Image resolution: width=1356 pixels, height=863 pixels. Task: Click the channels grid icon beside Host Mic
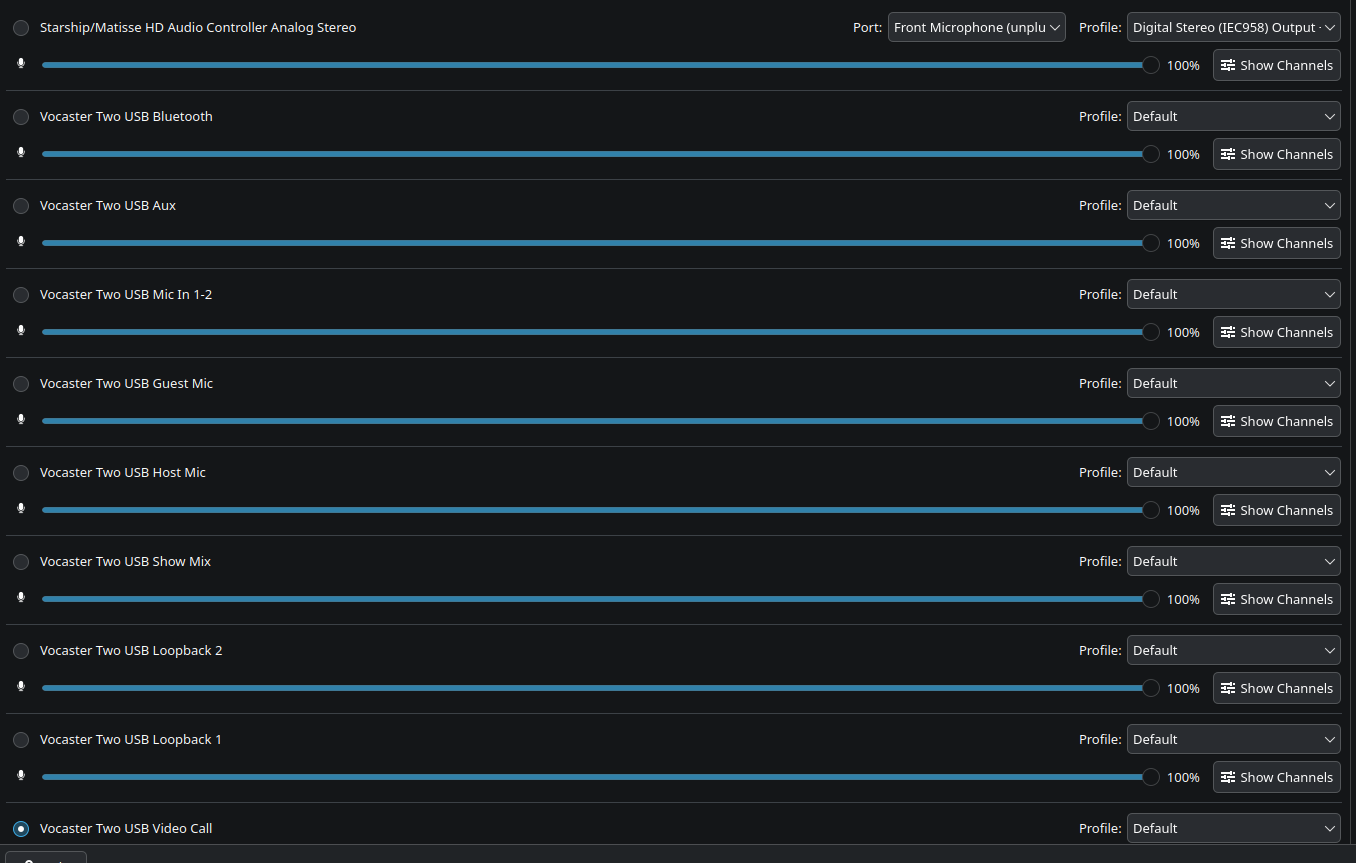pos(1228,509)
